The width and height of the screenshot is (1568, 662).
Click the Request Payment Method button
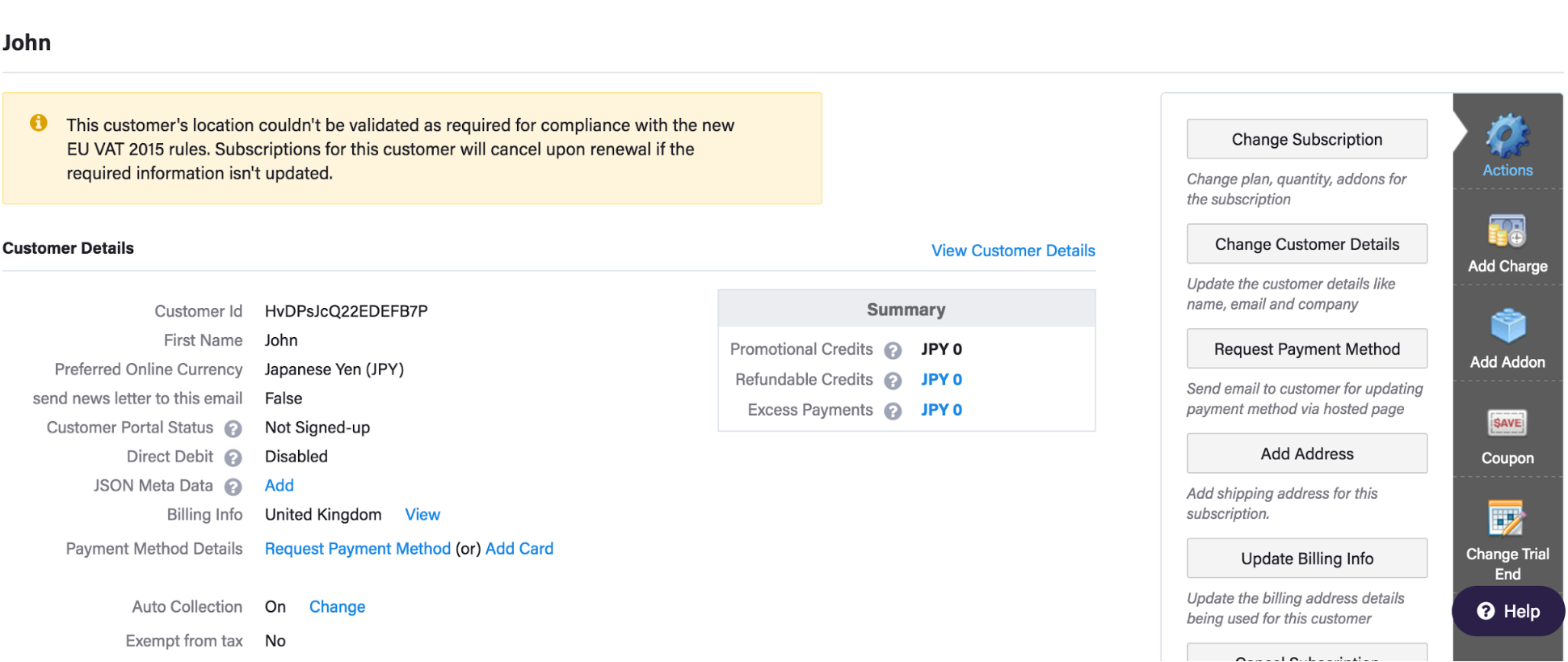(x=1306, y=349)
